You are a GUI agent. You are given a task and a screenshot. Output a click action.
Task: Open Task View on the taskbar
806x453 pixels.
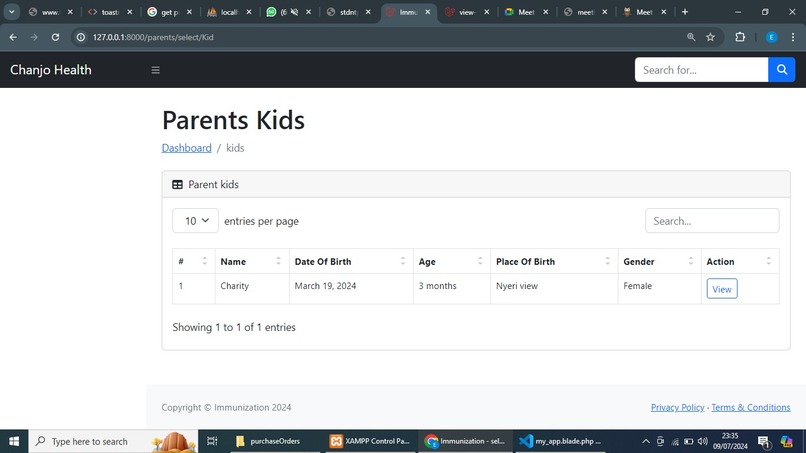pyautogui.click(x=212, y=441)
